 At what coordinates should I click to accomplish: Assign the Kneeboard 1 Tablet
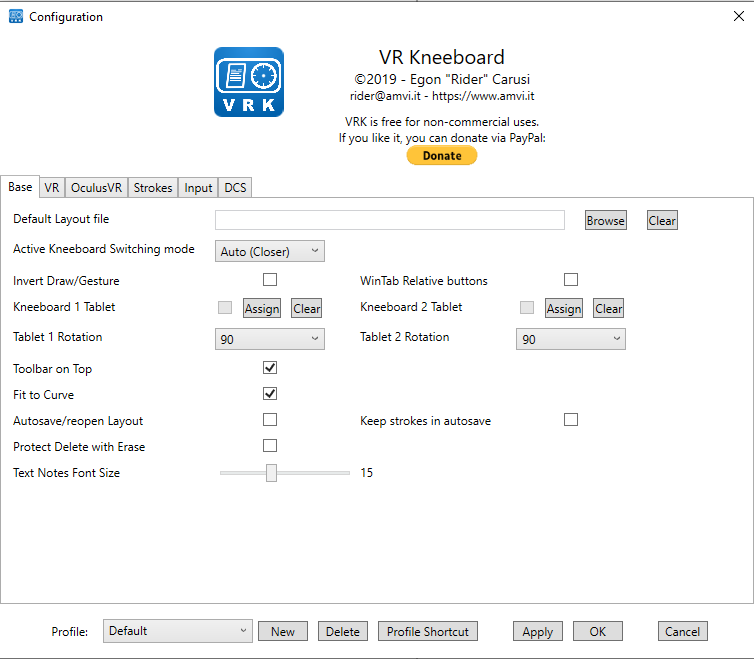(262, 308)
